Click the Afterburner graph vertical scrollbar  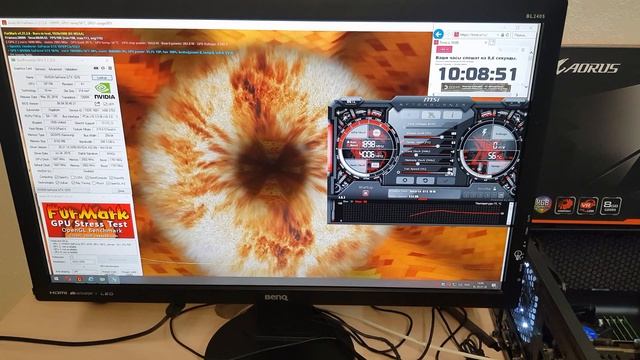510,213
